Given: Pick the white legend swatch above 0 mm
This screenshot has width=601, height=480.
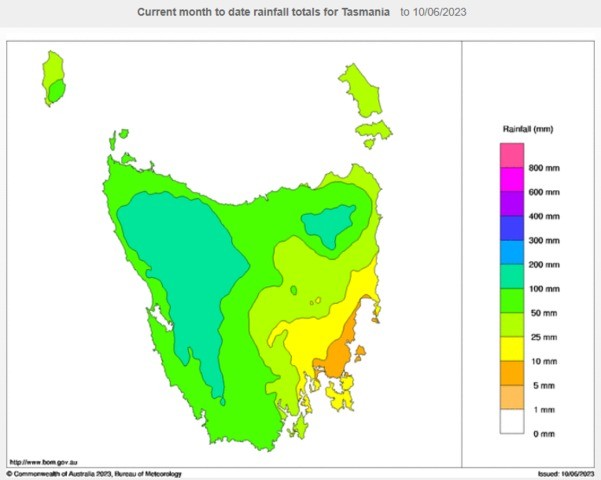Looking at the screenshot, I should pos(511,421).
